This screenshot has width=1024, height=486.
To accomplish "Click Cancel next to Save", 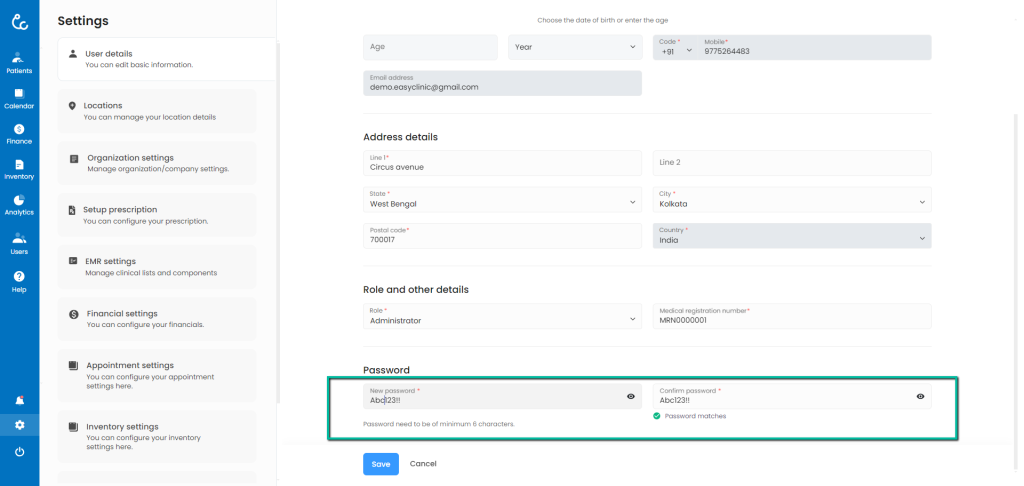I will (x=423, y=464).
